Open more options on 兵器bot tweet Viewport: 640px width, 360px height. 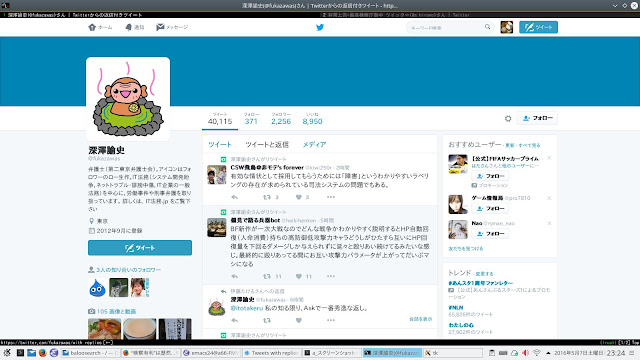331,276
